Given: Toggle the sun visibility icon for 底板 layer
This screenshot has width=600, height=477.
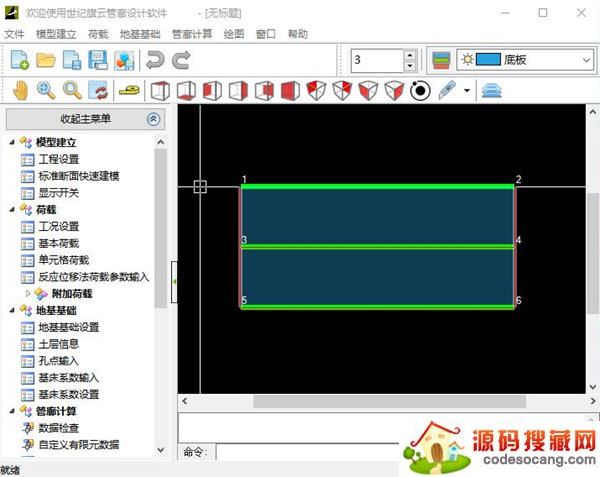Looking at the screenshot, I should pyautogui.click(x=467, y=60).
